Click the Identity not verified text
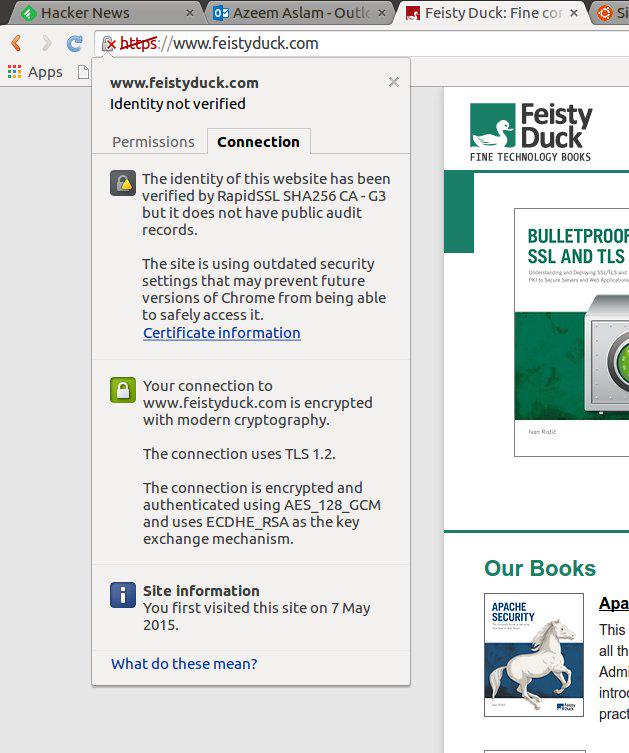Viewport: 629px width, 753px height. [x=178, y=104]
